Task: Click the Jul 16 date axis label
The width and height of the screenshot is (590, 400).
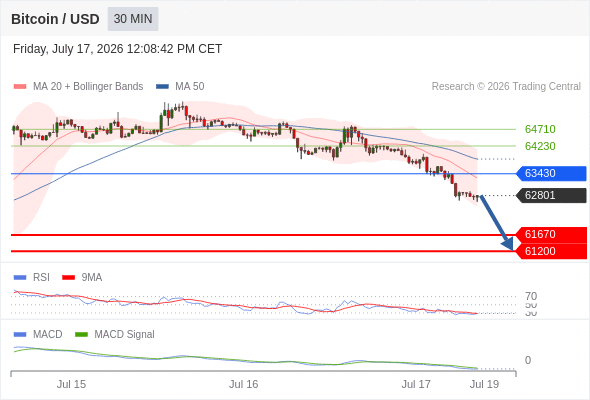Action: [243, 384]
